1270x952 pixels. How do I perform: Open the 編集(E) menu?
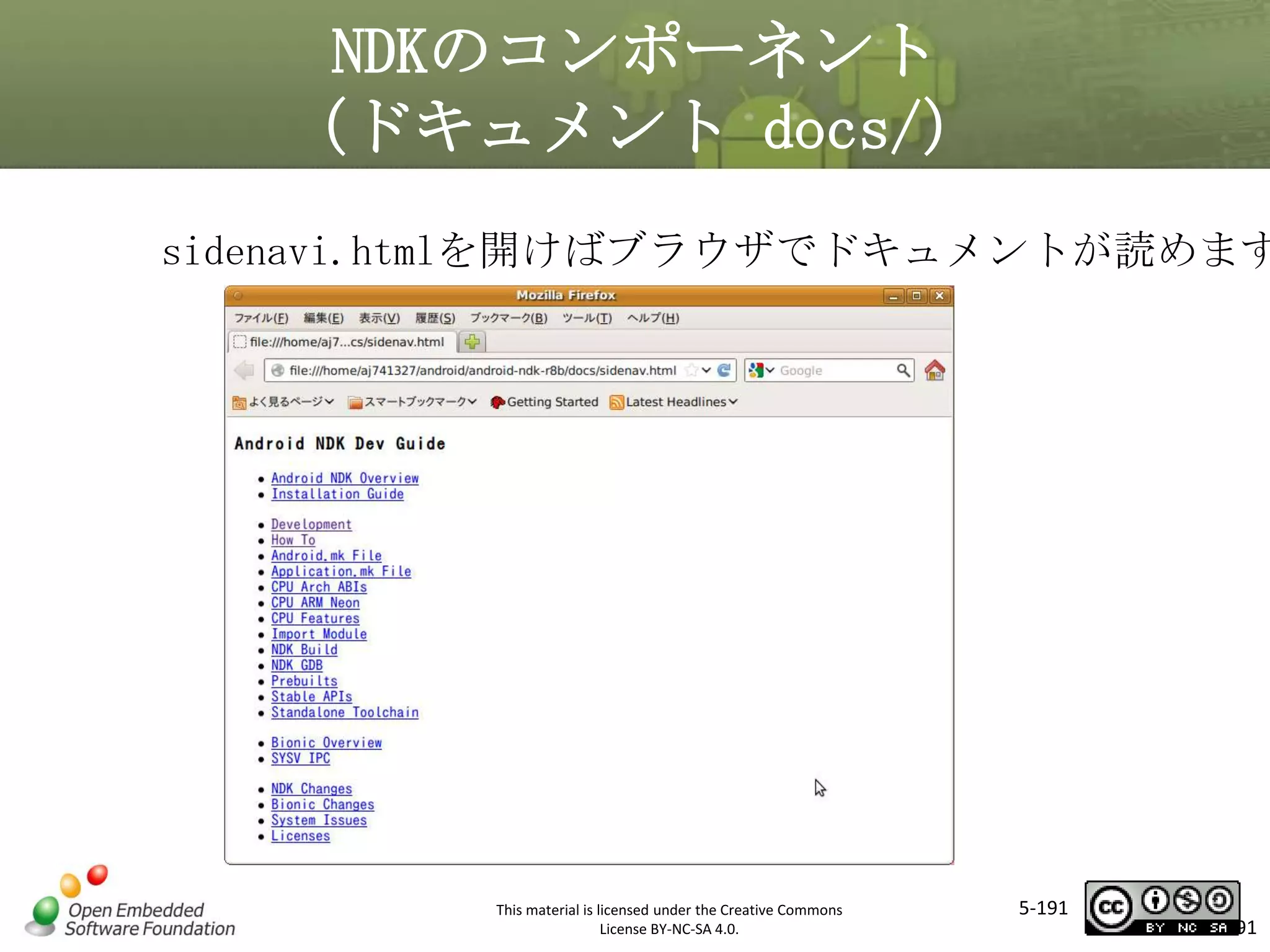[x=323, y=318]
